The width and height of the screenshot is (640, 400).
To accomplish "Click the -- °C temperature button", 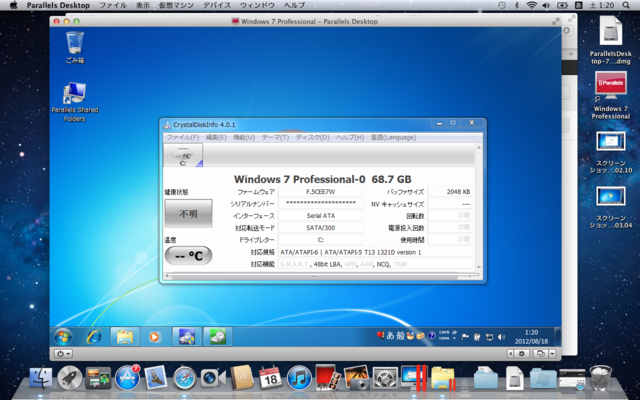I will click(x=188, y=256).
